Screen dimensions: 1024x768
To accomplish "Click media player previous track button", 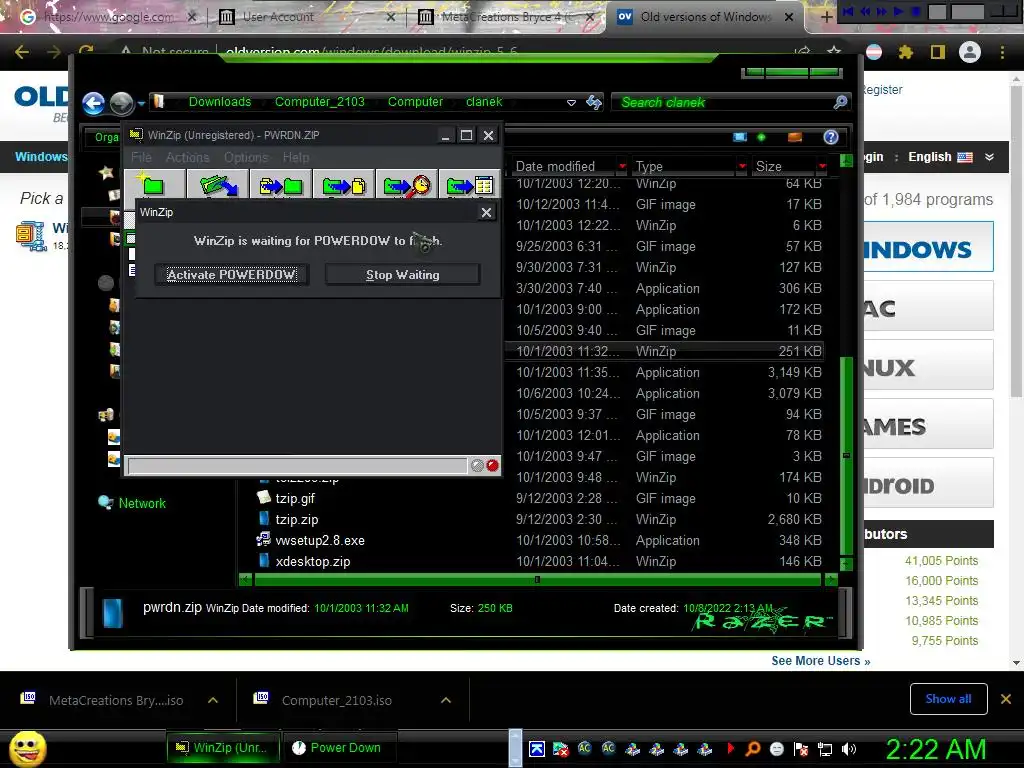I will [x=848, y=11].
